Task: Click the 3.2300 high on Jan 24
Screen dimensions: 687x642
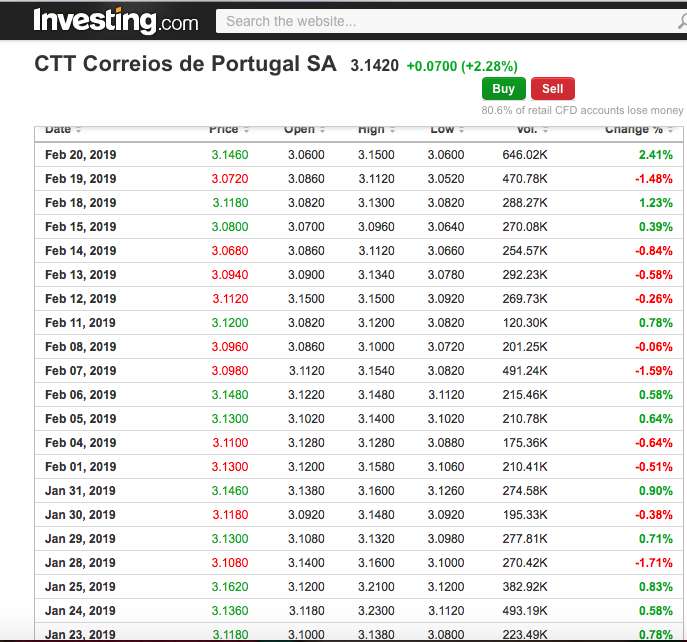Action: click(376, 610)
